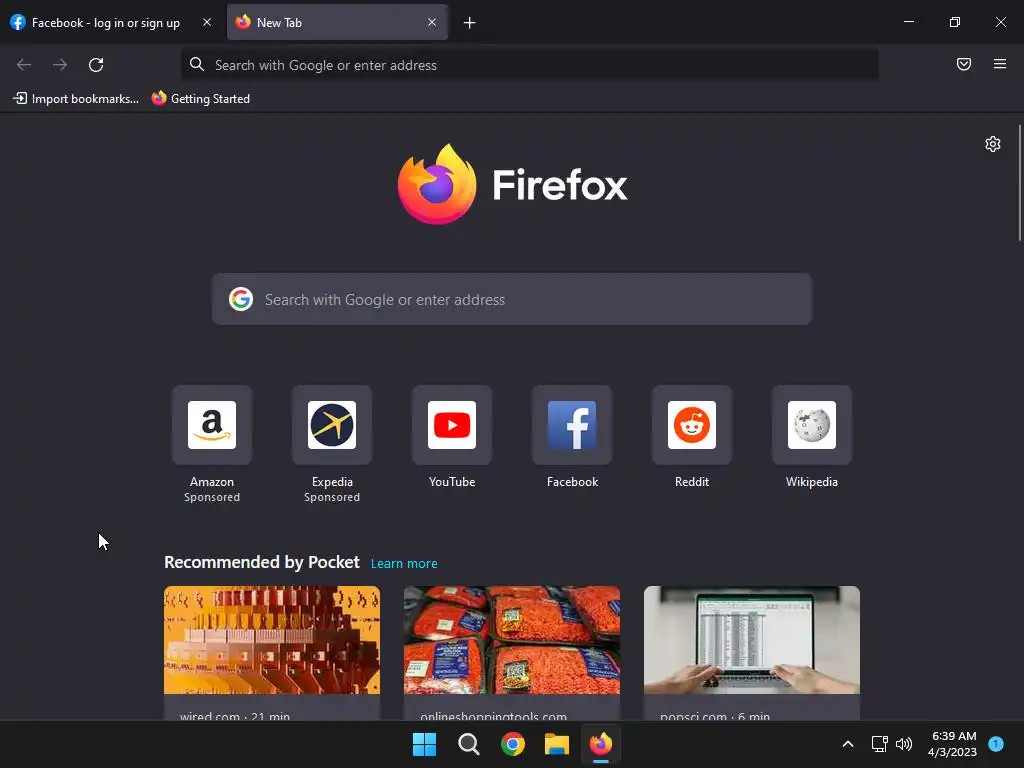Open the Save to Pocket icon
1024x768 pixels.
tap(964, 64)
